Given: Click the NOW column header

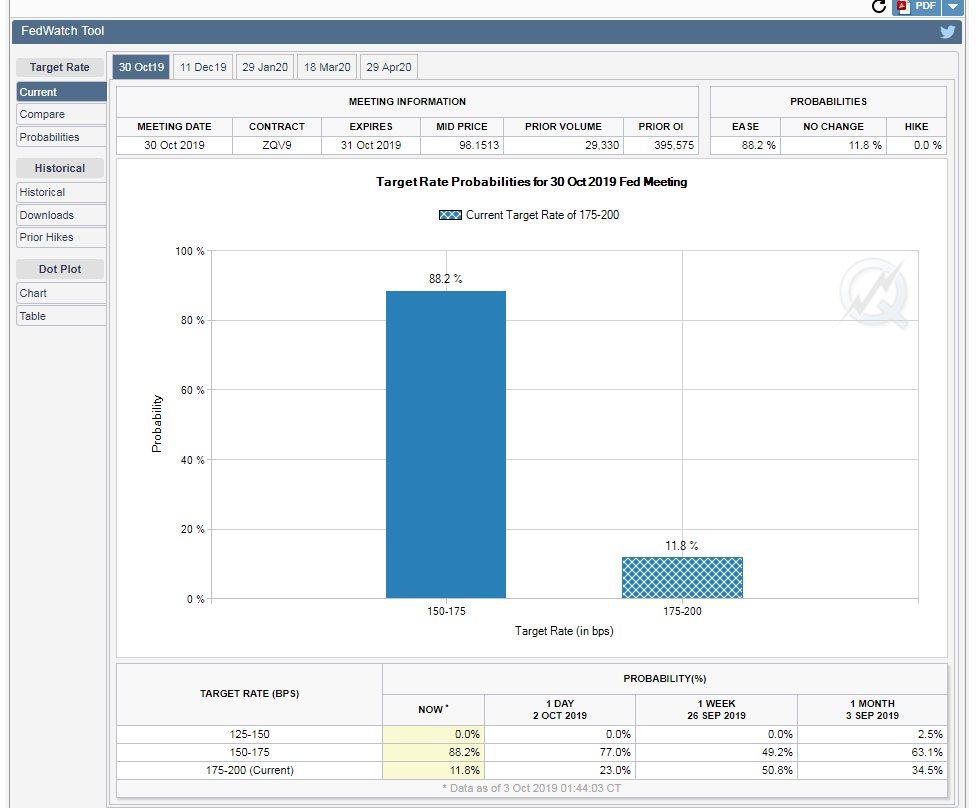Looking at the screenshot, I should pos(433,710).
